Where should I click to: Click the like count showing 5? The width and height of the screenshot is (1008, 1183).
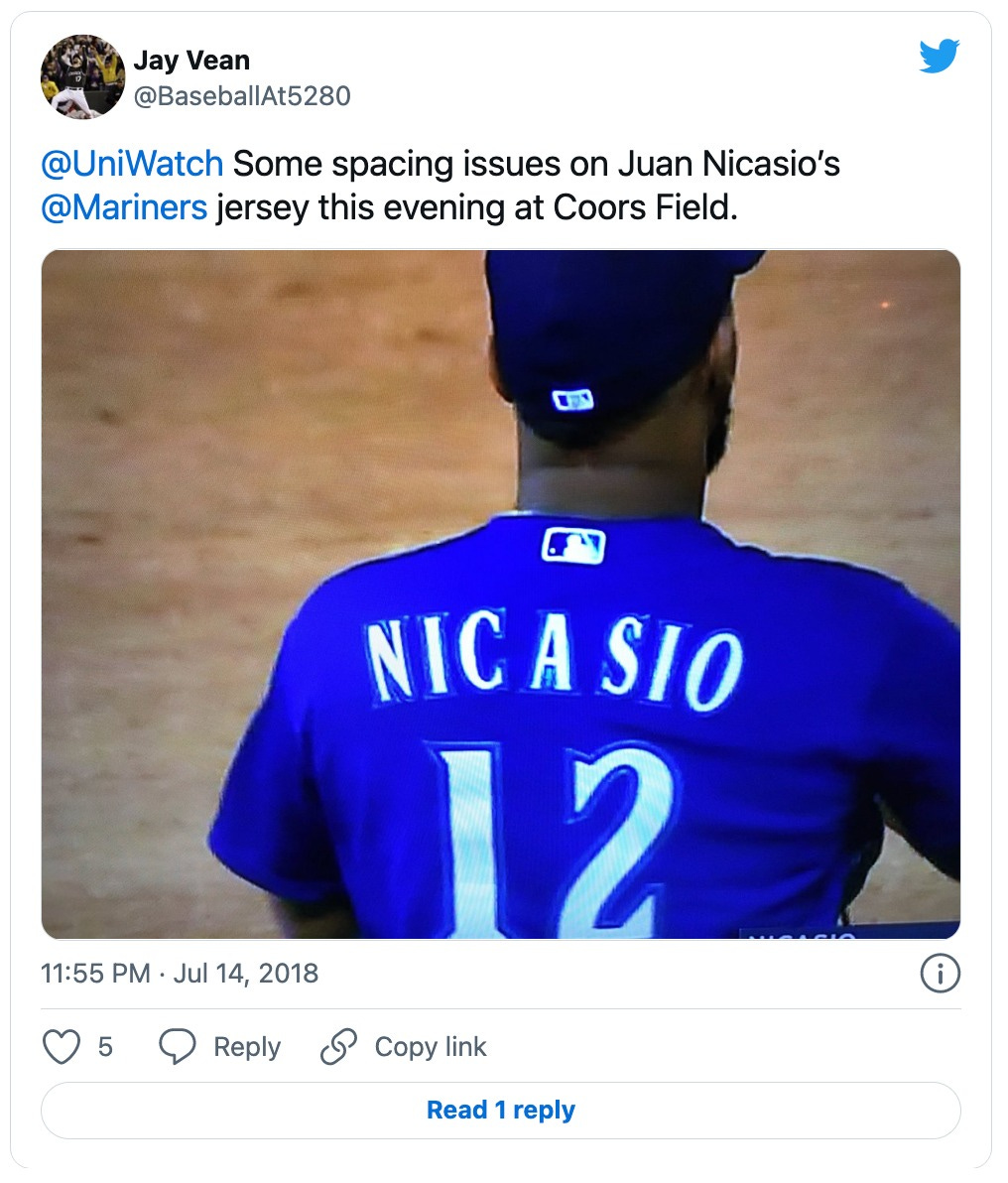click(105, 1046)
